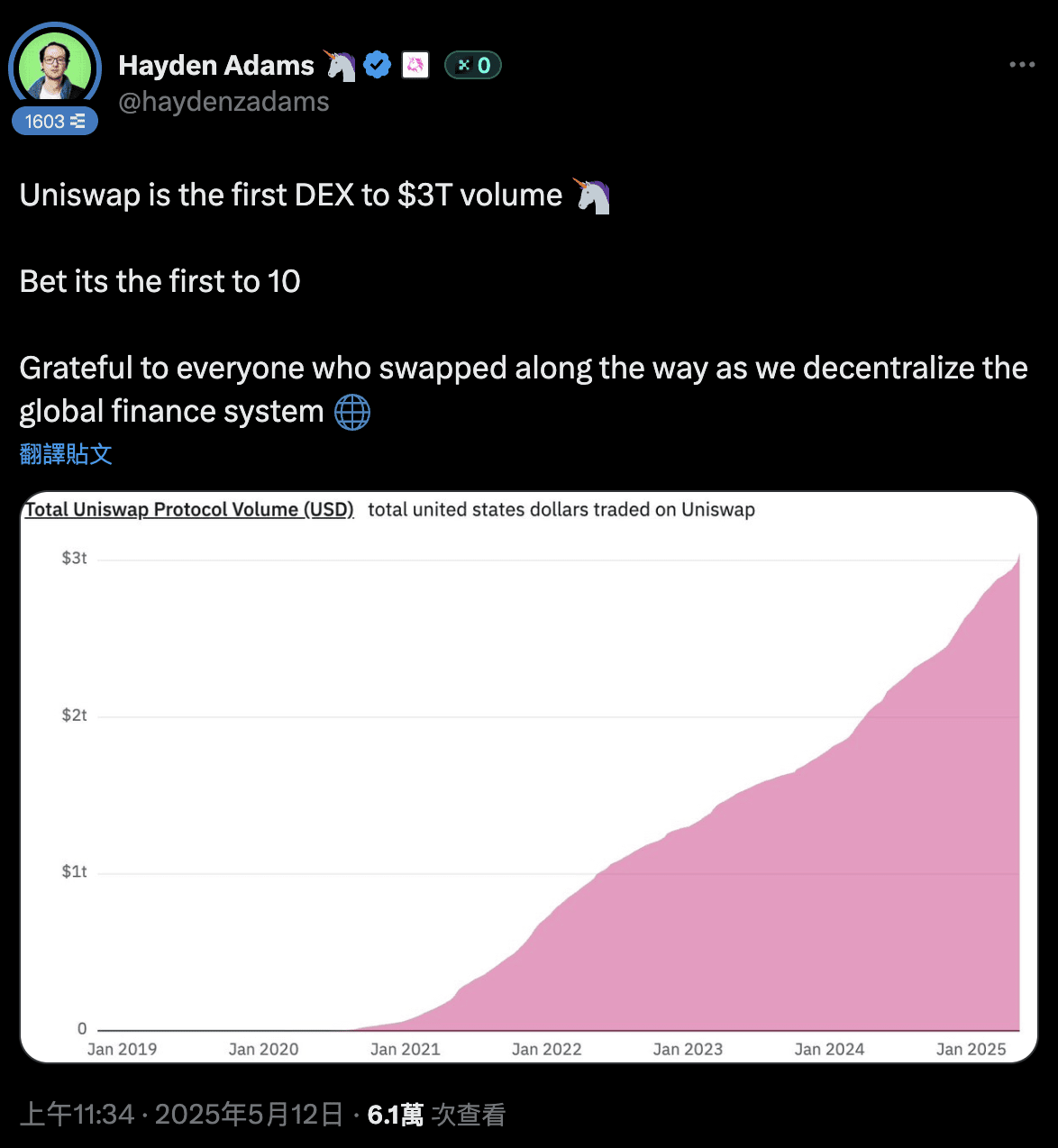
Task: Open the Hayden Adams display name link
Action: 216,65
